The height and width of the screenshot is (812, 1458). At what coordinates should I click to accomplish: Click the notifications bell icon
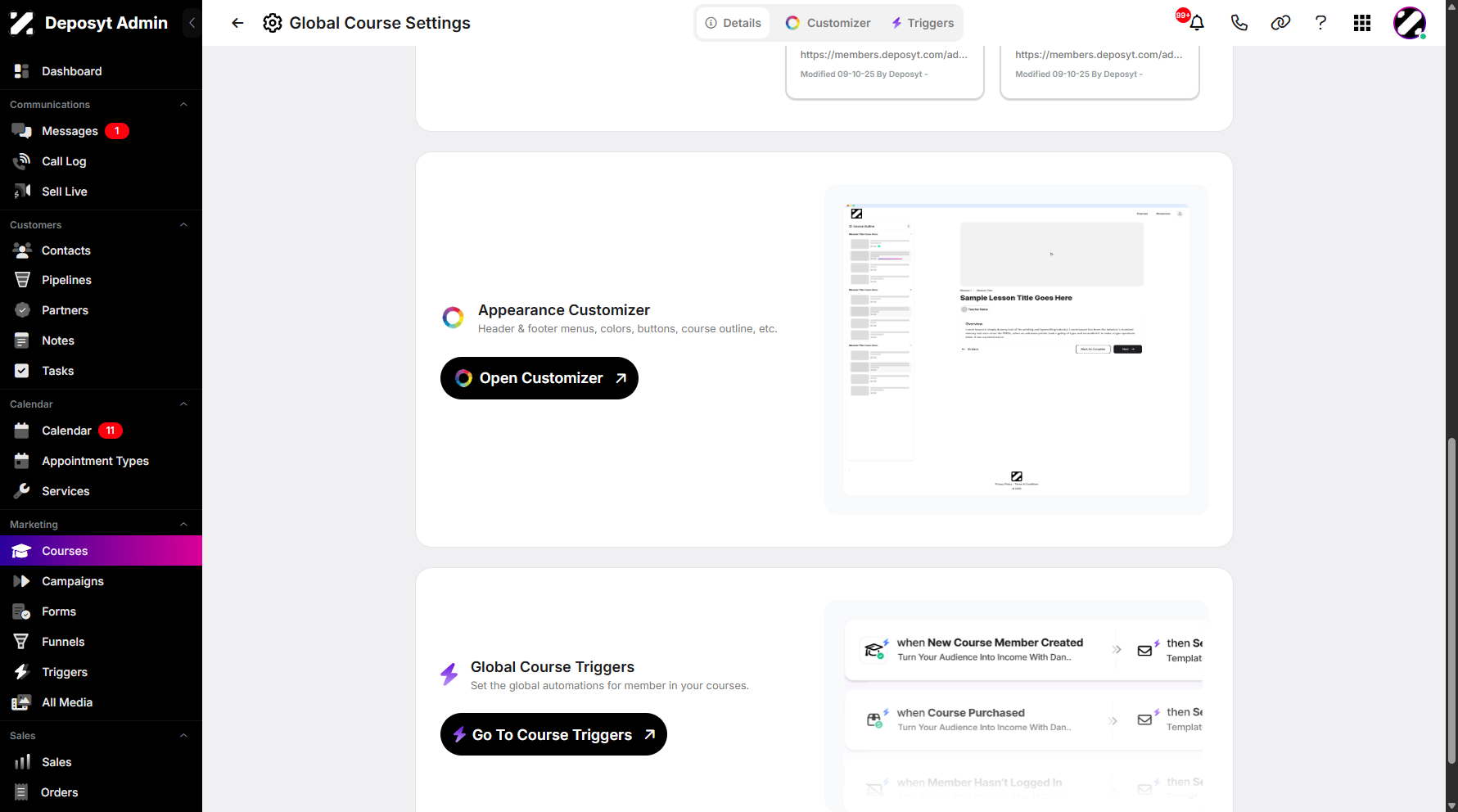(x=1196, y=23)
